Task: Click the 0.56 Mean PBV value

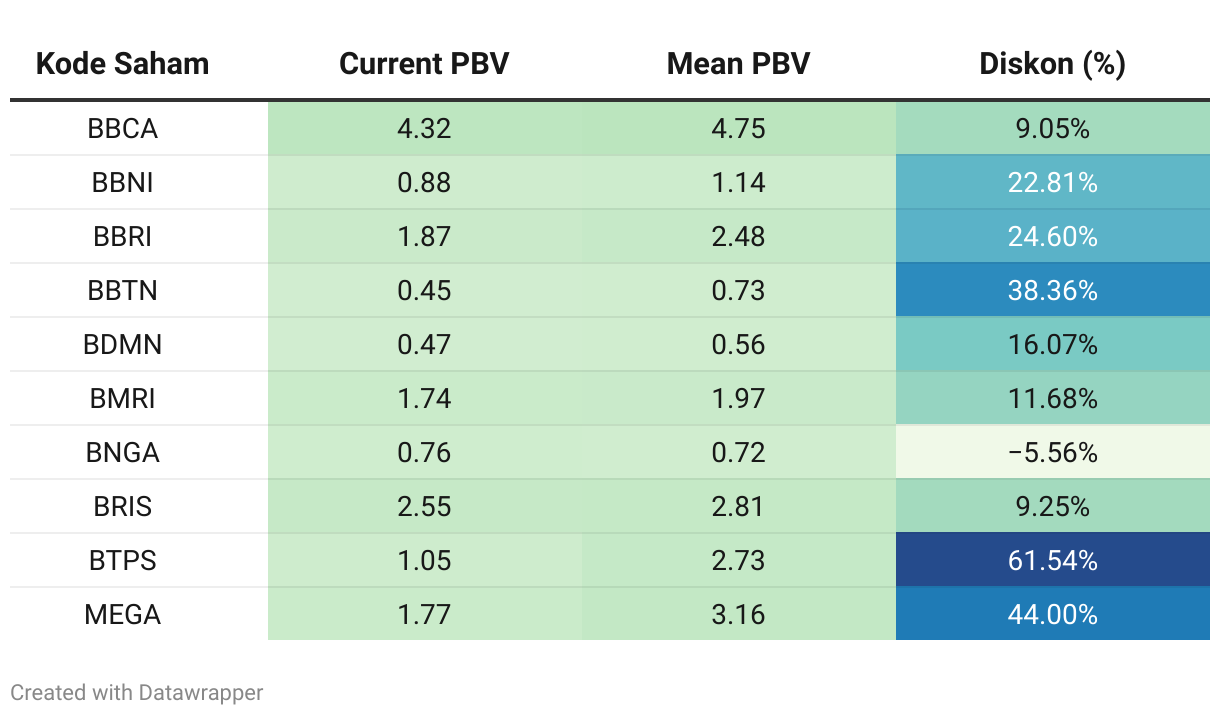Action: pyautogui.click(x=738, y=344)
